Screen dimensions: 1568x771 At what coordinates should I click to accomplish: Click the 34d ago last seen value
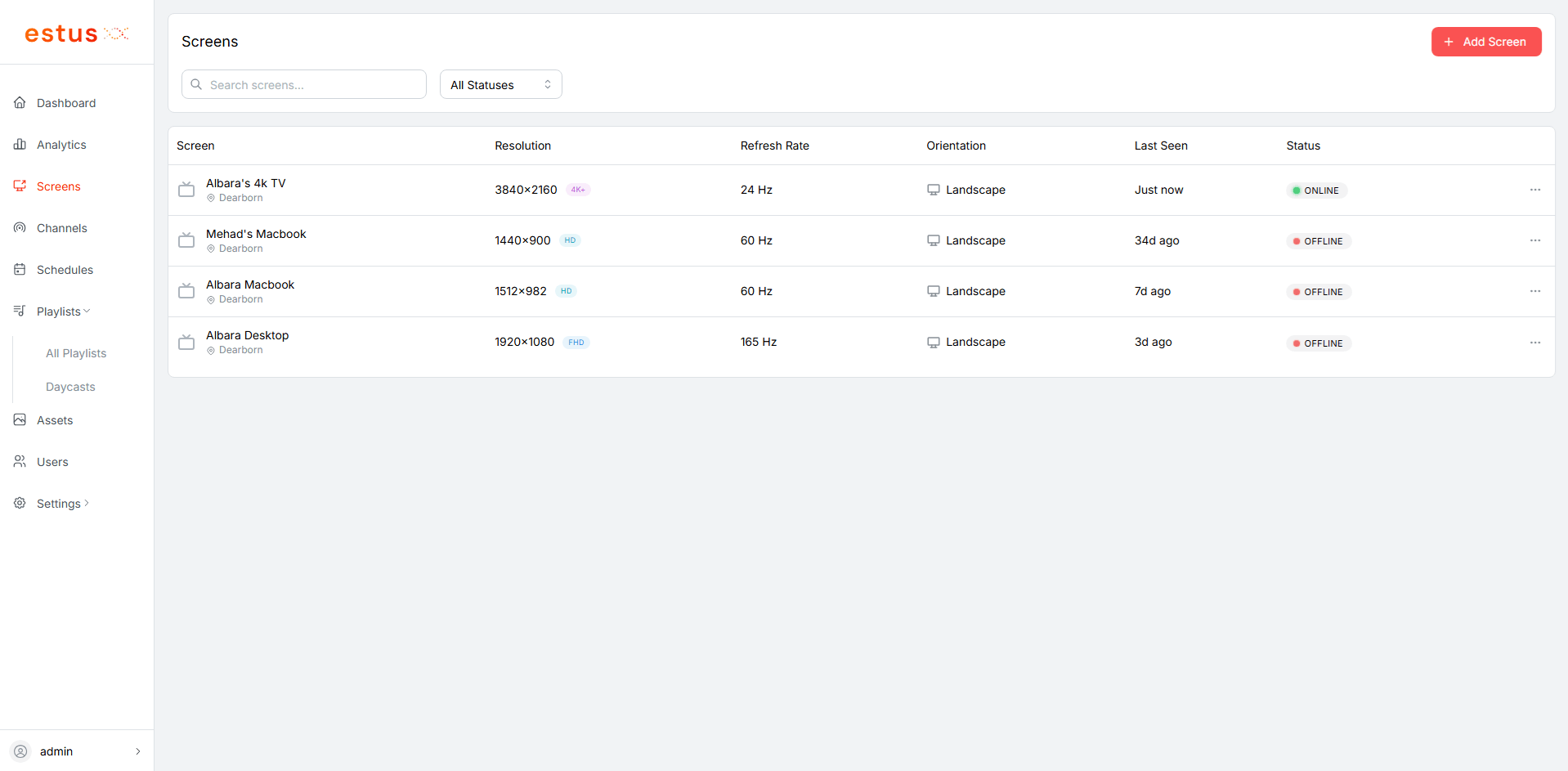tap(1157, 240)
